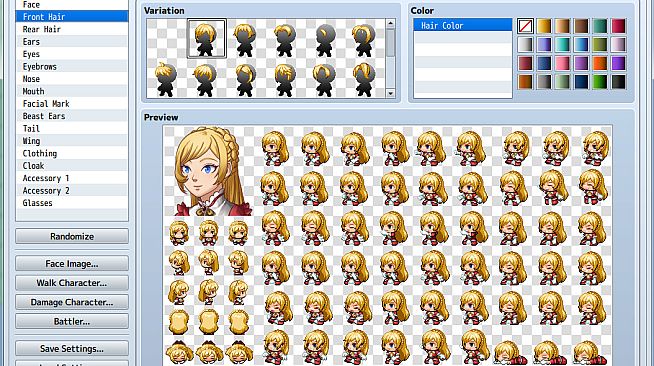Select Cloak from the parts list
Screen dimensions: 654x366
pyautogui.click(x=72, y=166)
